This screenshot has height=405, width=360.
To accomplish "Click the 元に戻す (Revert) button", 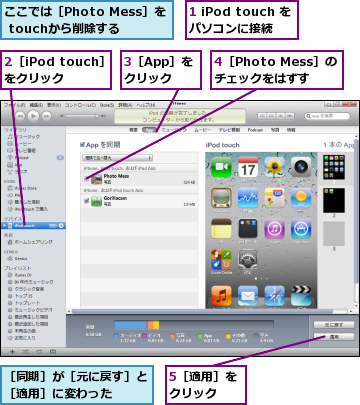I will click(x=334, y=325).
